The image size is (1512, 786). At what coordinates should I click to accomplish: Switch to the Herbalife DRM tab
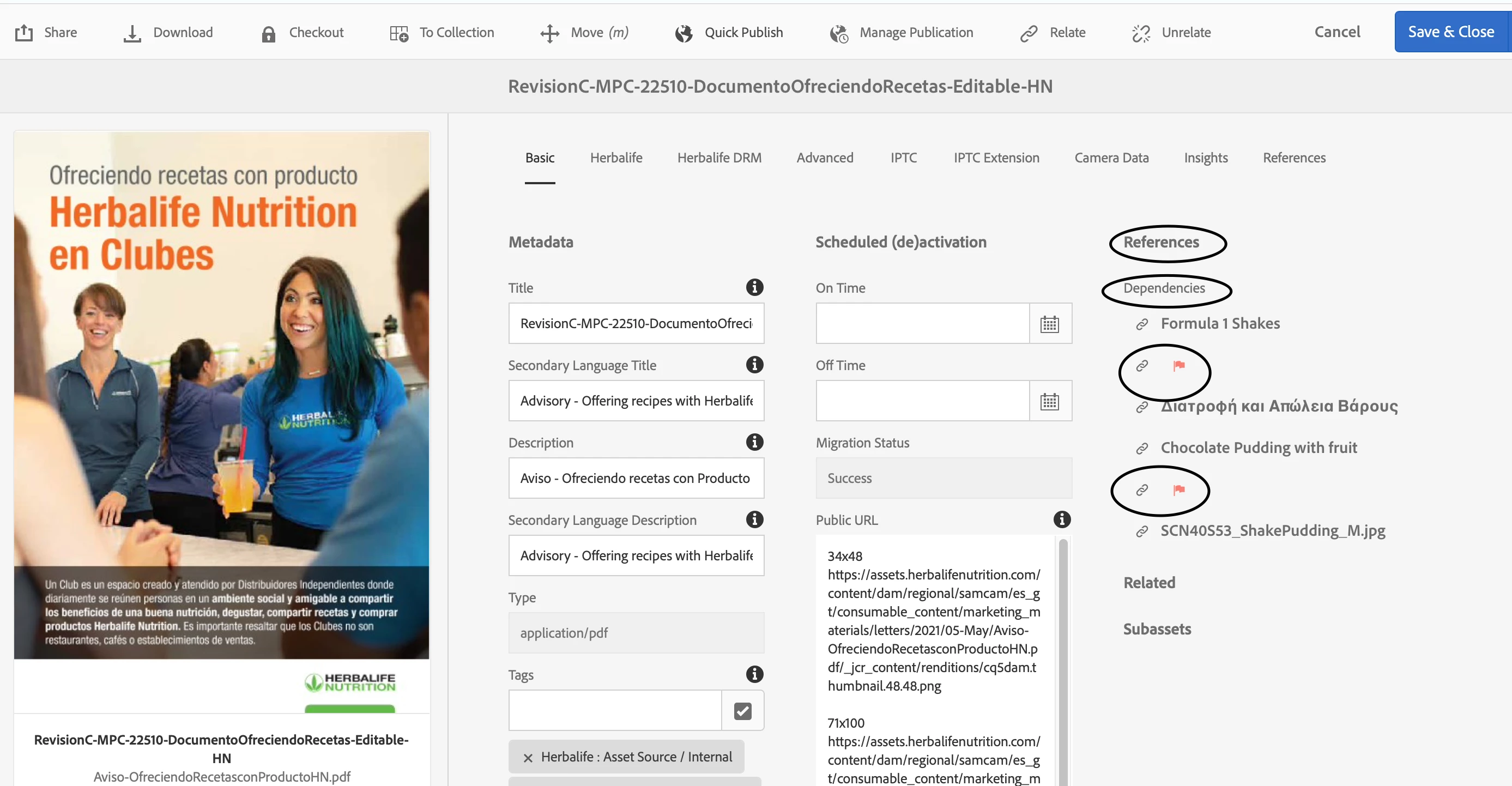719,158
